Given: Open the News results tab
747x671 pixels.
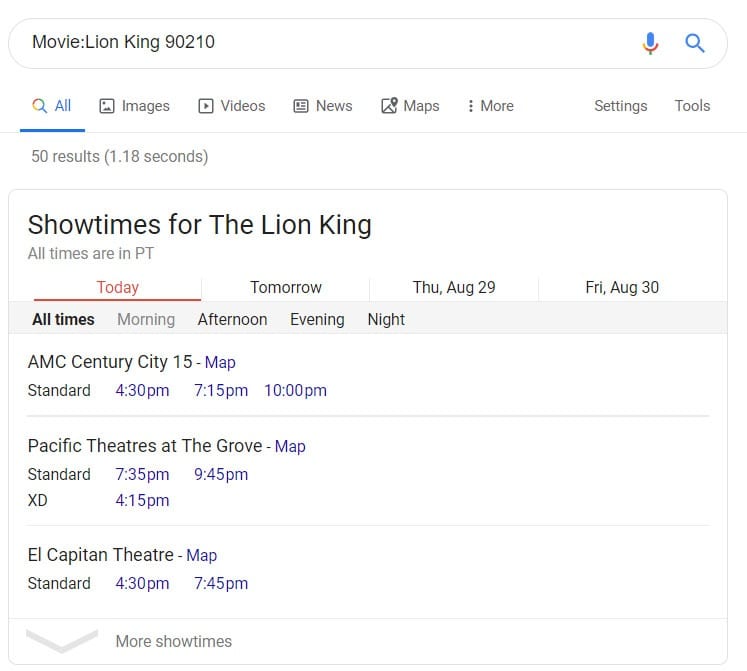Looking at the screenshot, I should tap(323, 106).
